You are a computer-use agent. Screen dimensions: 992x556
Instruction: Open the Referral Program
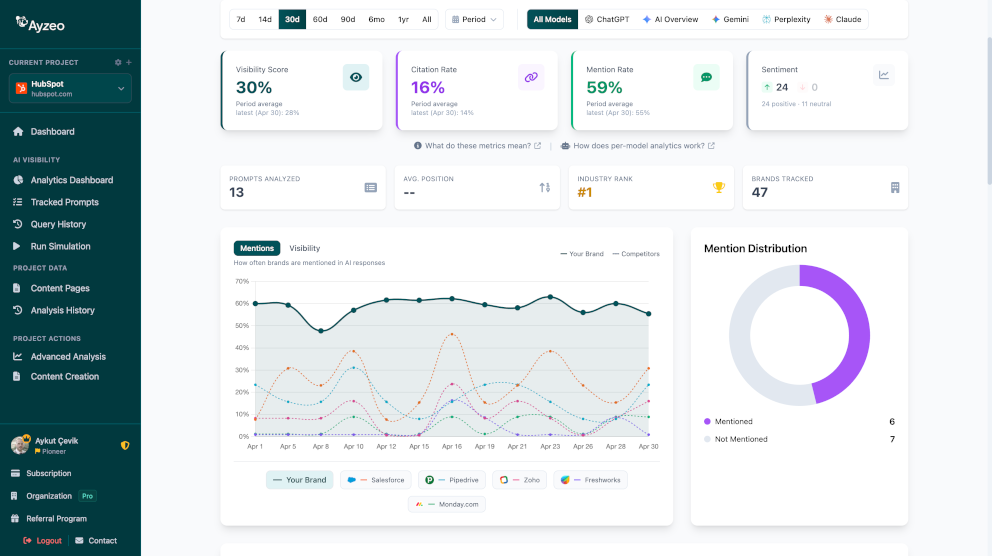49,519
